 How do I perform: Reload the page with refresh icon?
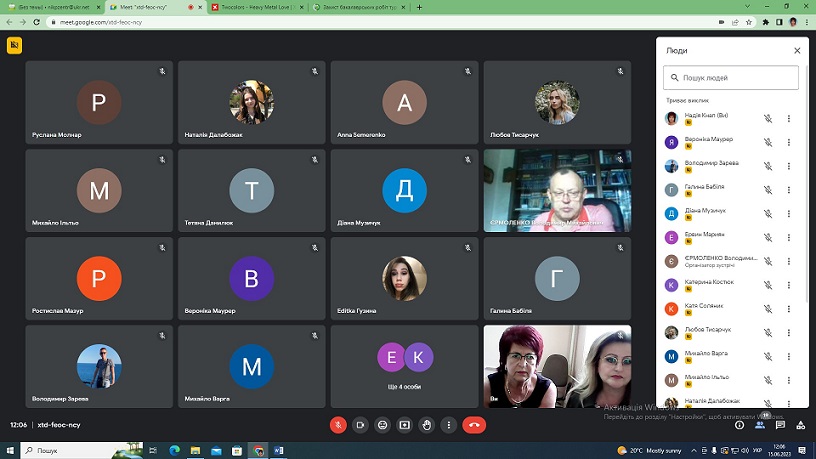36,22
